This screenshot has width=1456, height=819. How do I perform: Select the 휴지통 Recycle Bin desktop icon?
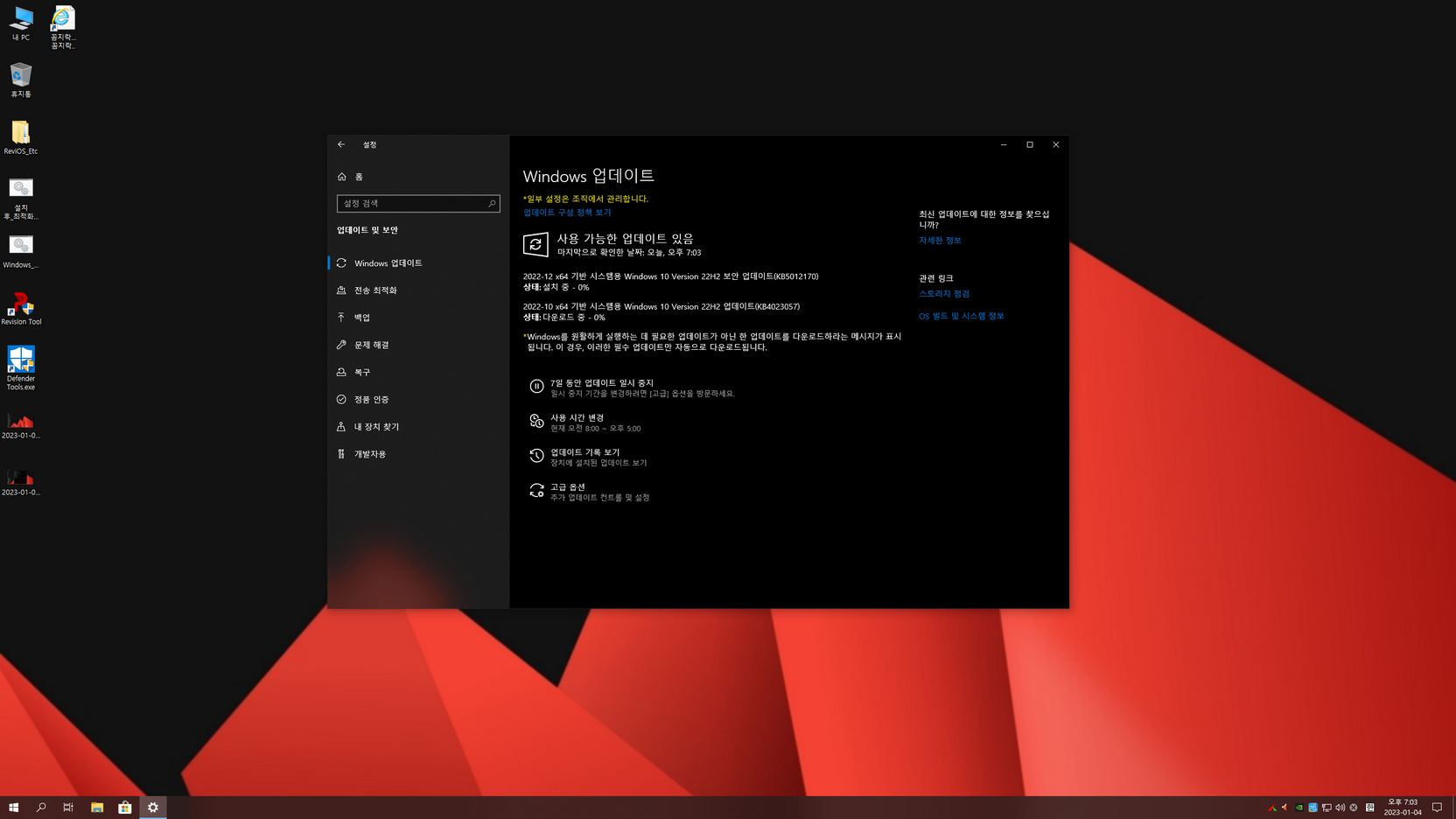point(21,80)
